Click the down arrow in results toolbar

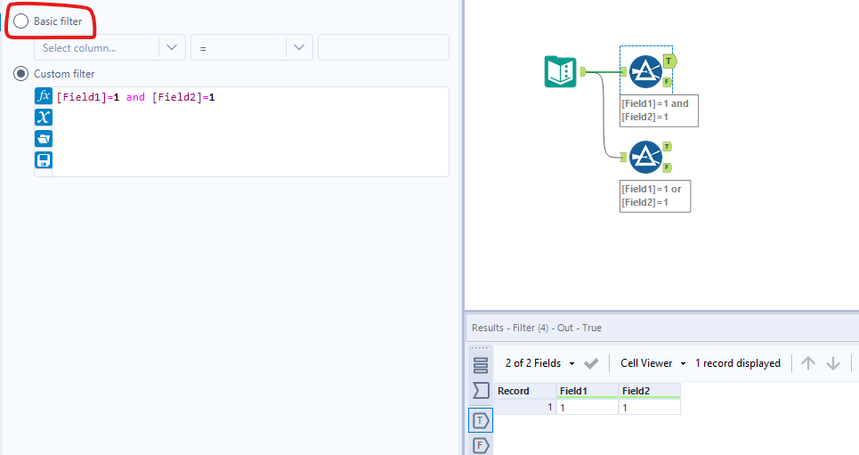[833, 363]
